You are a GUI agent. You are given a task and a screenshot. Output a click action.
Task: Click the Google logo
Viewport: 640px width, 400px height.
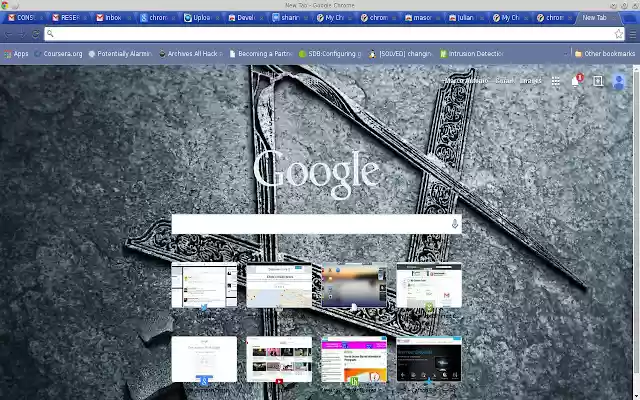point(317,174)
